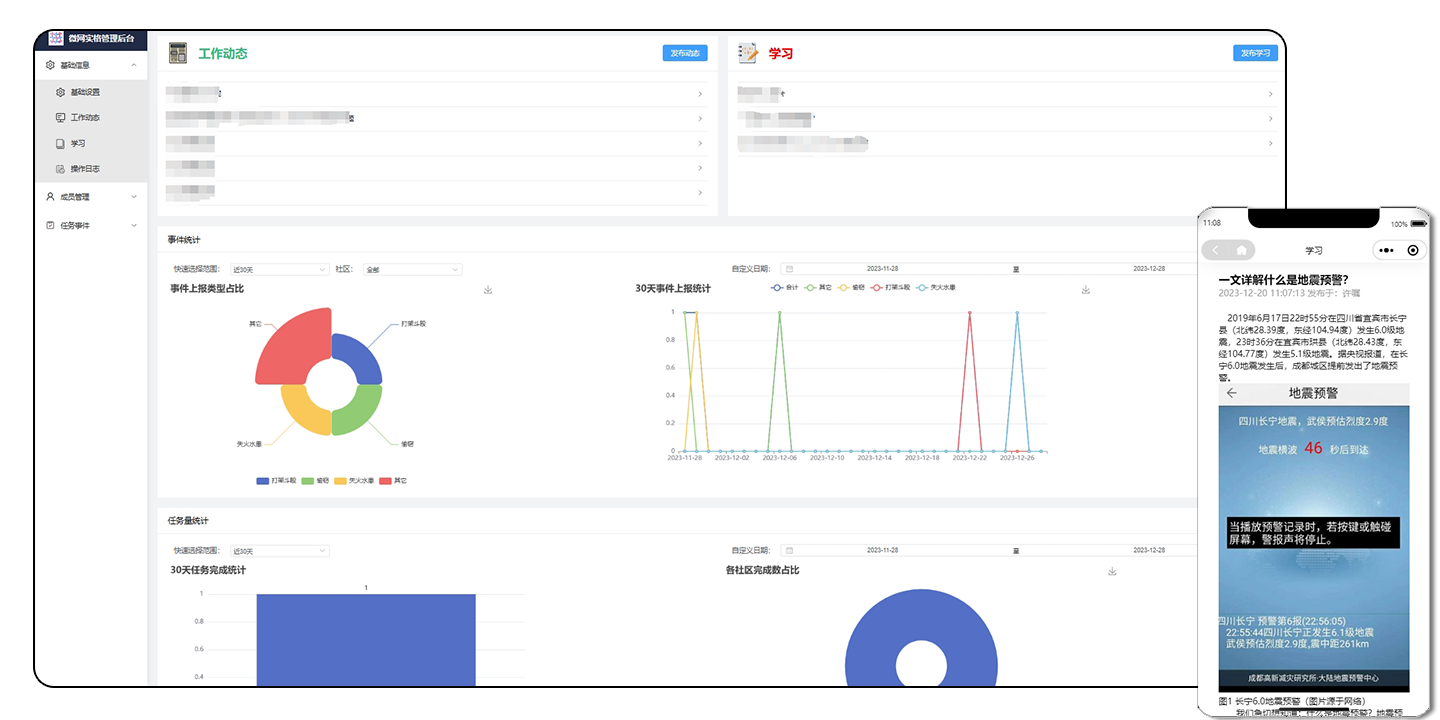Open the mini-program three-dot menu
Image resolution: width=1440 pixels, height=720 pixels.
1385,250
